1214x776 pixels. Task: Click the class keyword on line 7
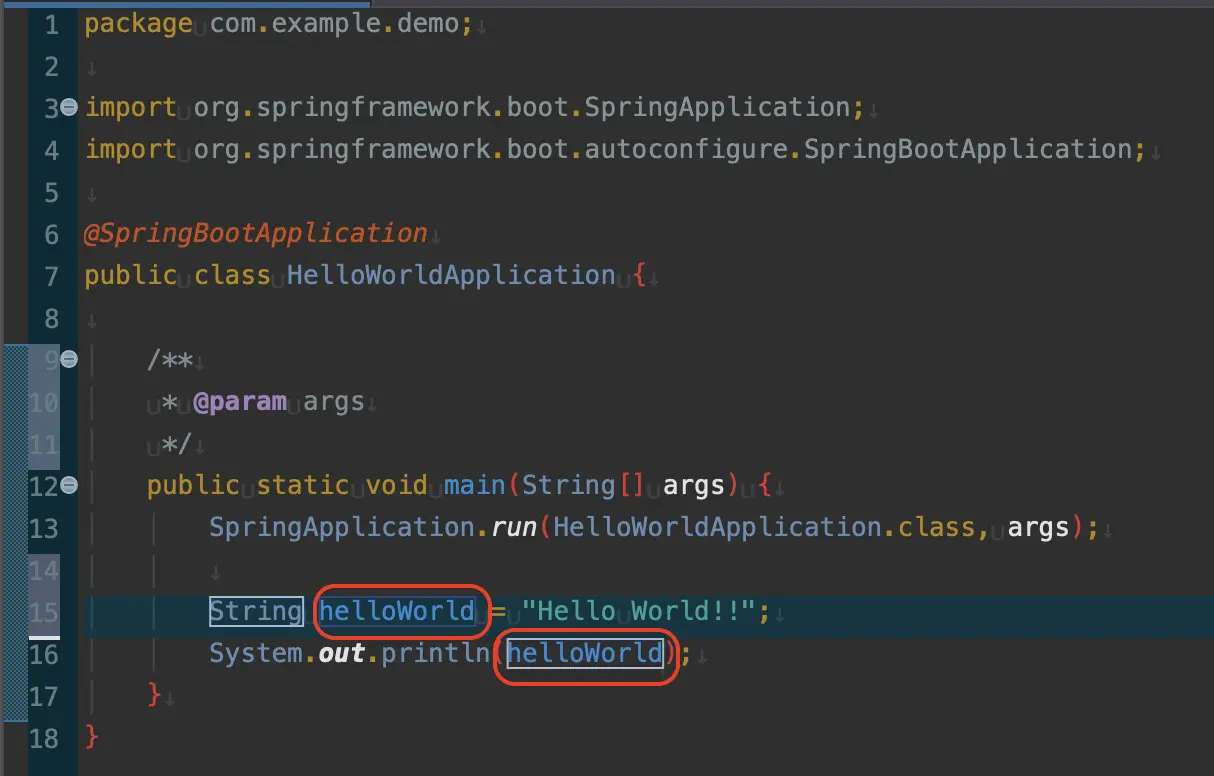pyautogui.click(x=232, y=275)
